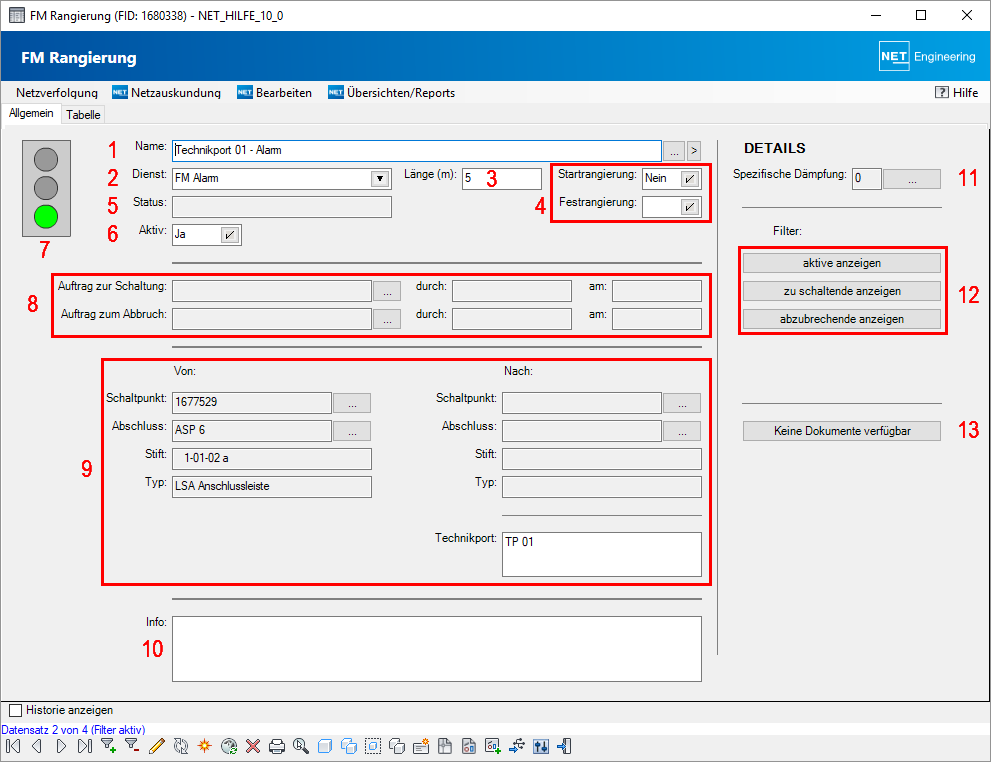Click the printer icon
The width and height of the screenshot is (991, 762).
pyautogui.click(x=277, y=746)
